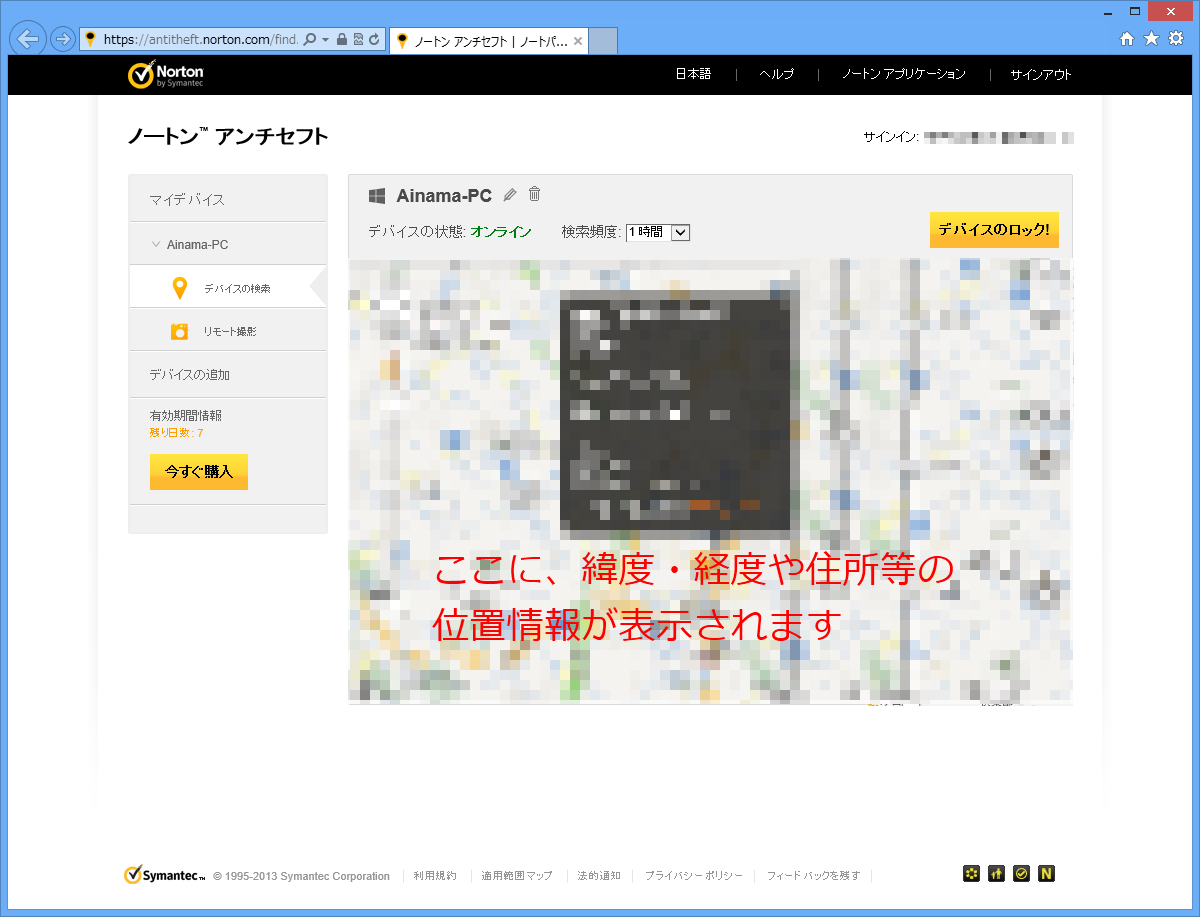Image resolution: width=1200 pixels, height=917 pixels.
Task: Refresh the page from the address bar
Action: pos(374,40)
